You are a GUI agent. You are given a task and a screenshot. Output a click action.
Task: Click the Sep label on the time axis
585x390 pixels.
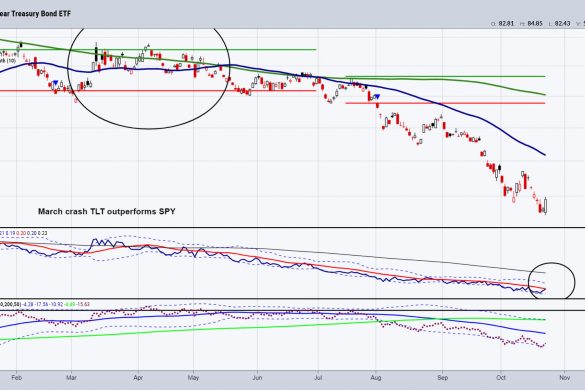[x=442, y=378]
